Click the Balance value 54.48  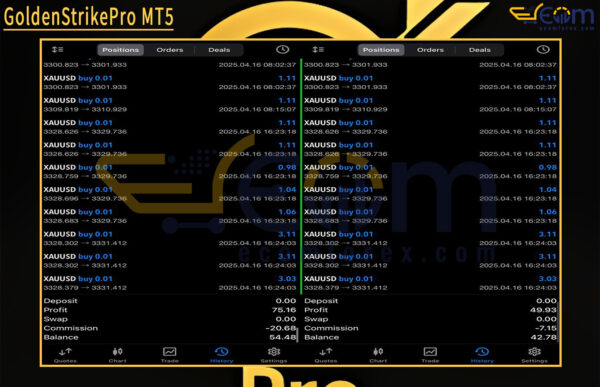(x=283, y=337)
